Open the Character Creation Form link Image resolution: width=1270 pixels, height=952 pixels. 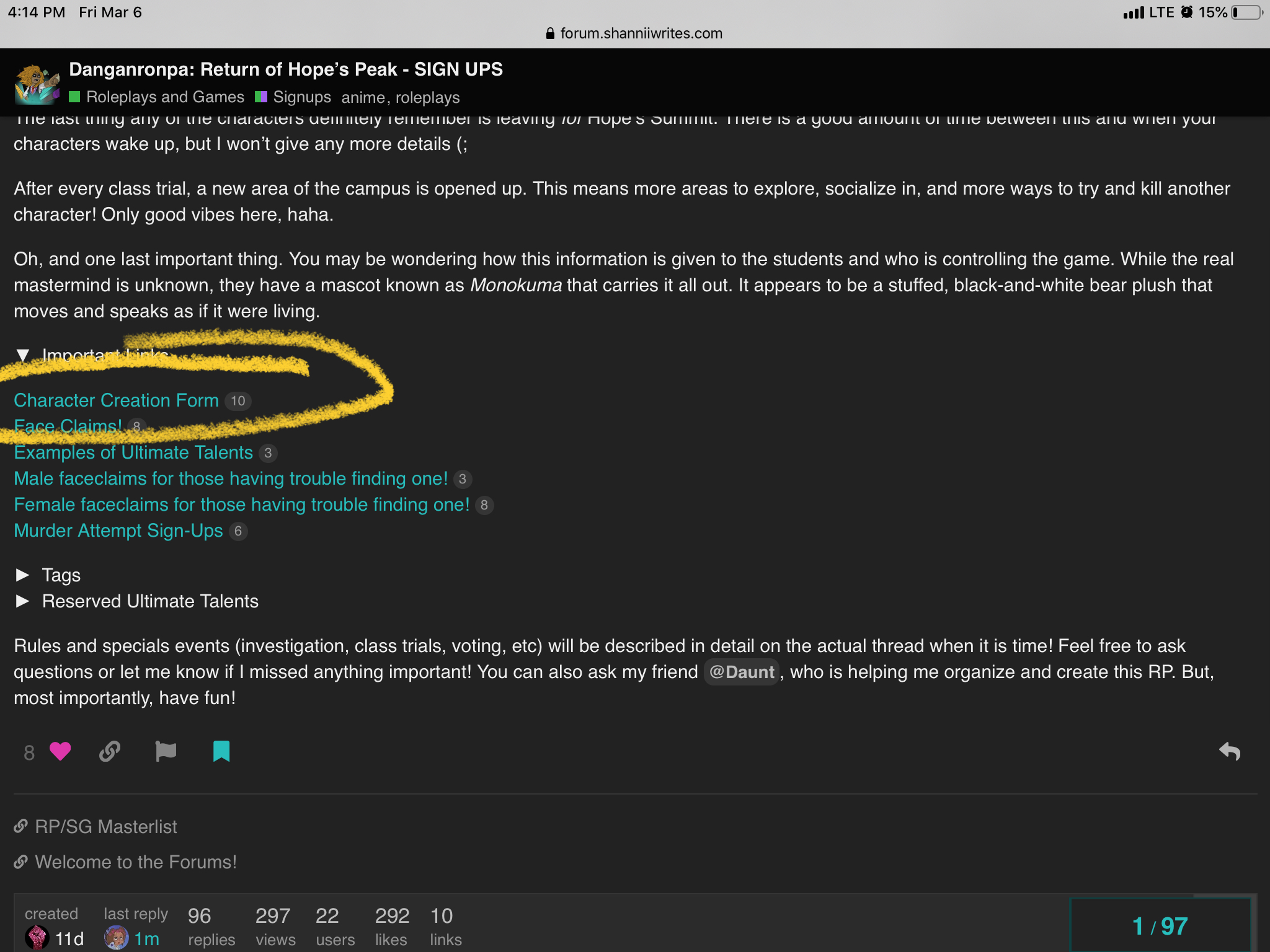tap(117, 400)
